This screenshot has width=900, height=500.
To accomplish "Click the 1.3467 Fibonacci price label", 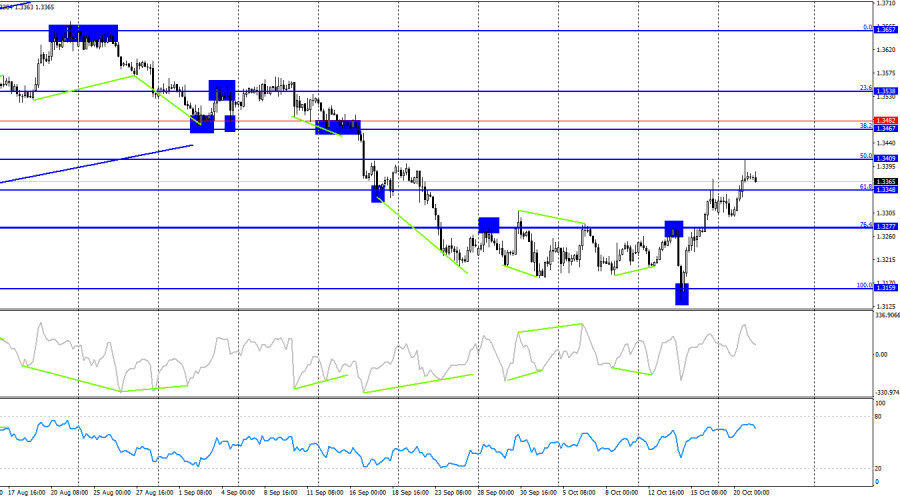I will 885,129.
